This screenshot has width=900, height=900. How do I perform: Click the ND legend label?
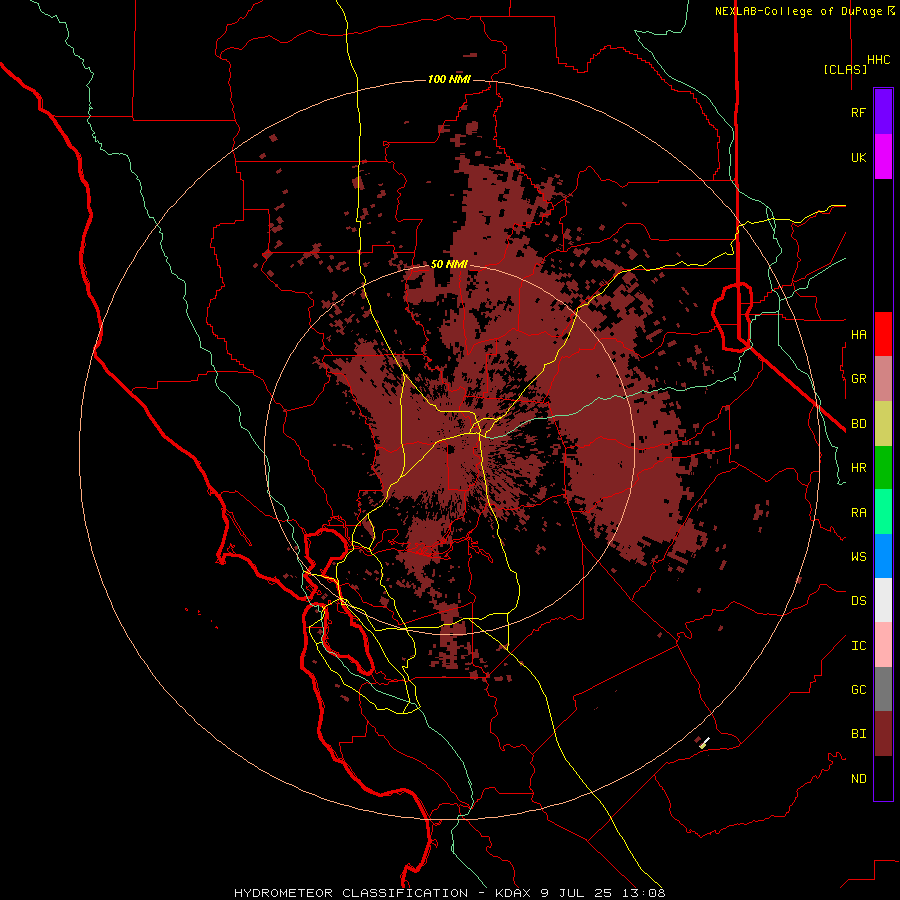tap(858, 779)
